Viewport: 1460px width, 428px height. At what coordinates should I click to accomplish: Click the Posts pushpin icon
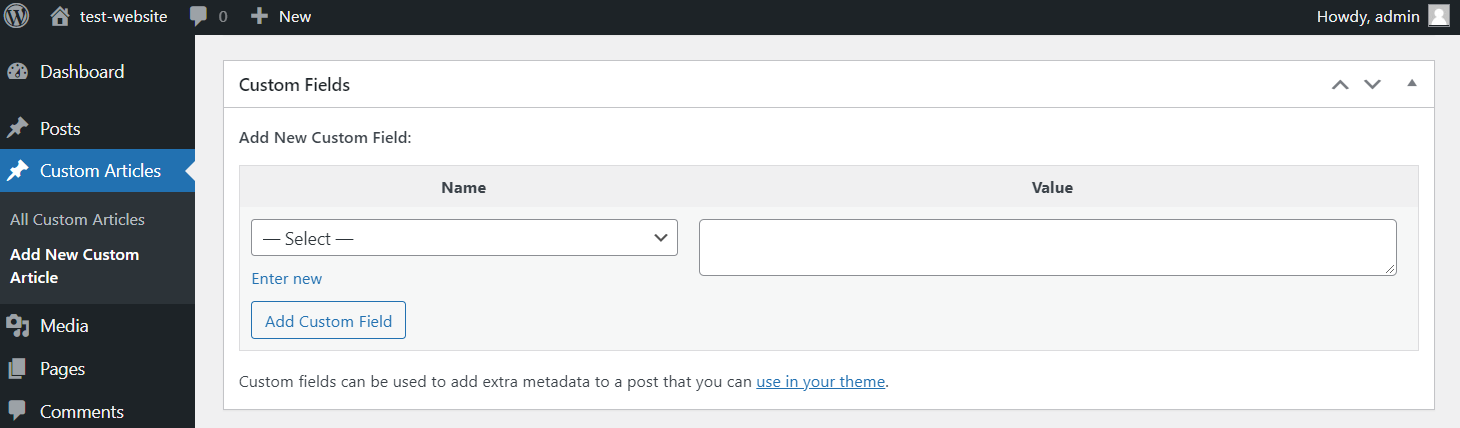point(17,129)
